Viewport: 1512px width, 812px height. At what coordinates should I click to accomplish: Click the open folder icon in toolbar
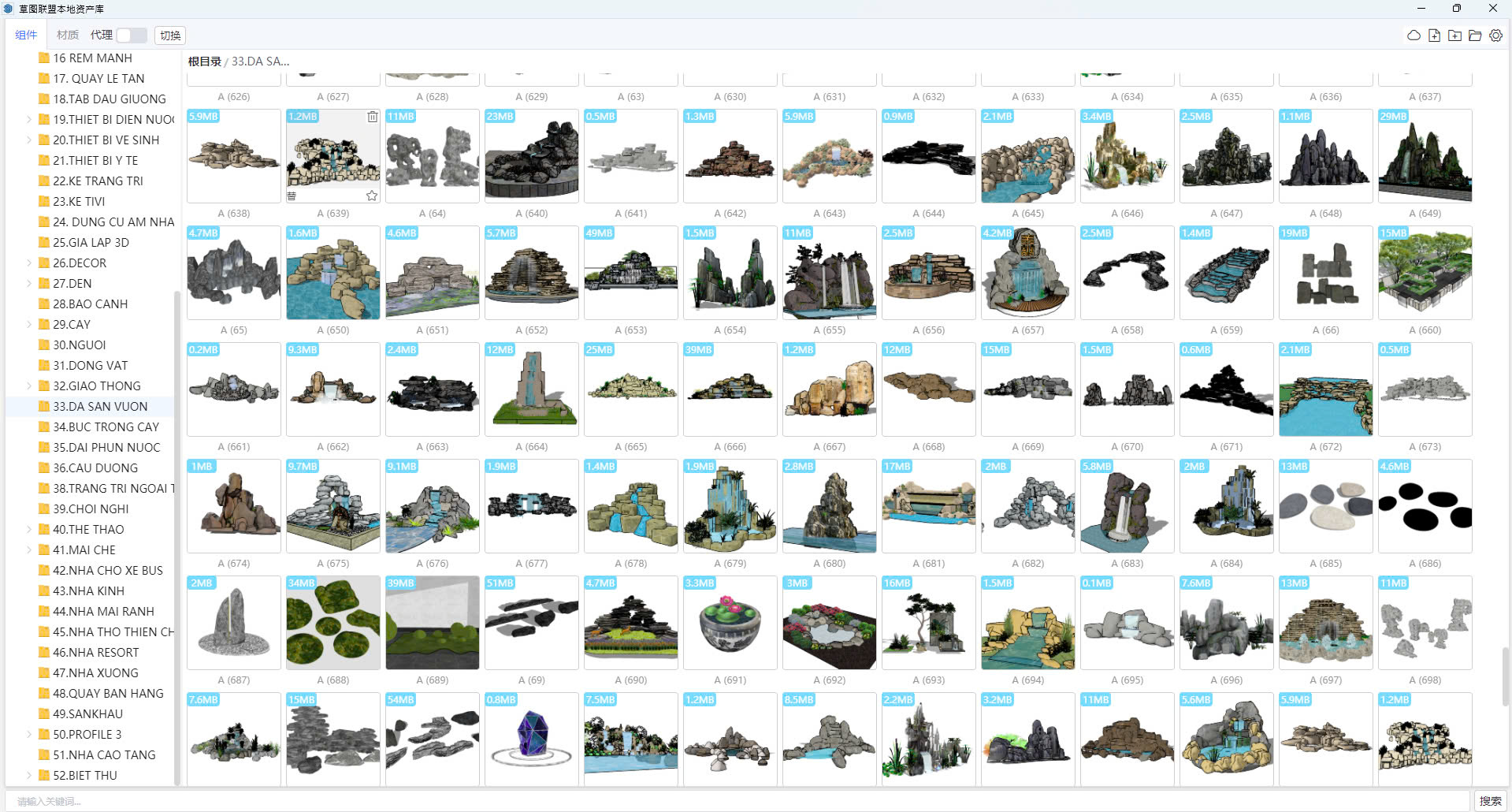click(x=1475, y=35)
